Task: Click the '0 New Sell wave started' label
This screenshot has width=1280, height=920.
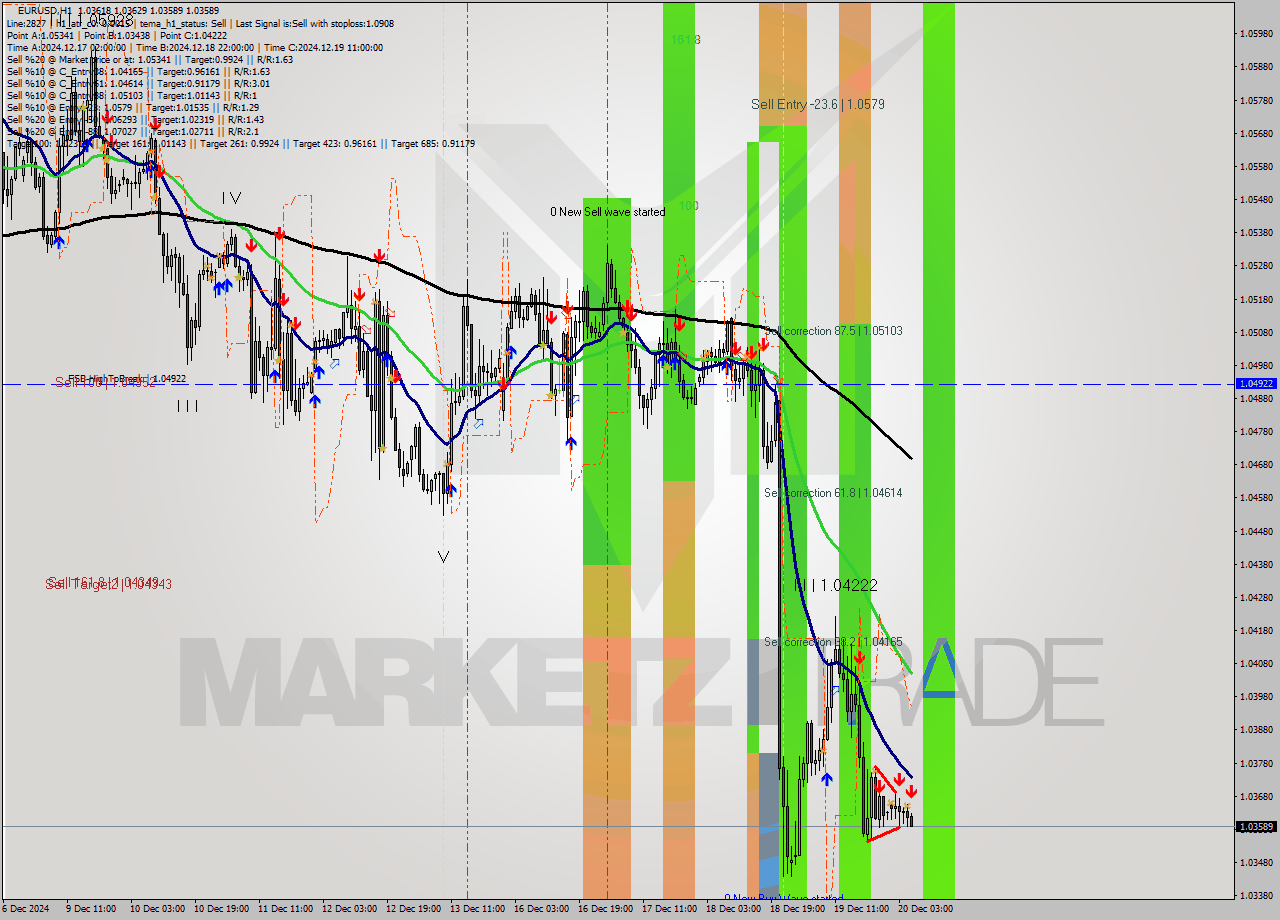Action: point(608,212)
